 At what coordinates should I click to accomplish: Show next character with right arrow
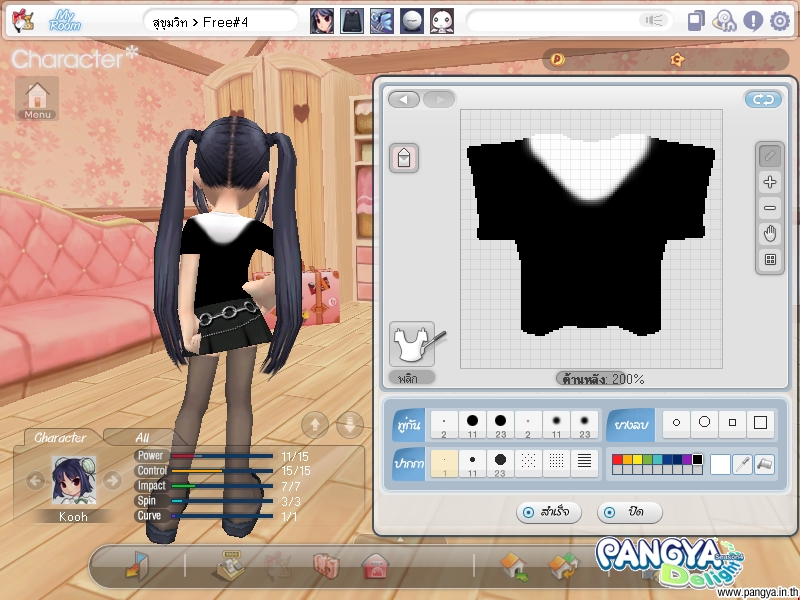click(x=112, y=480)
